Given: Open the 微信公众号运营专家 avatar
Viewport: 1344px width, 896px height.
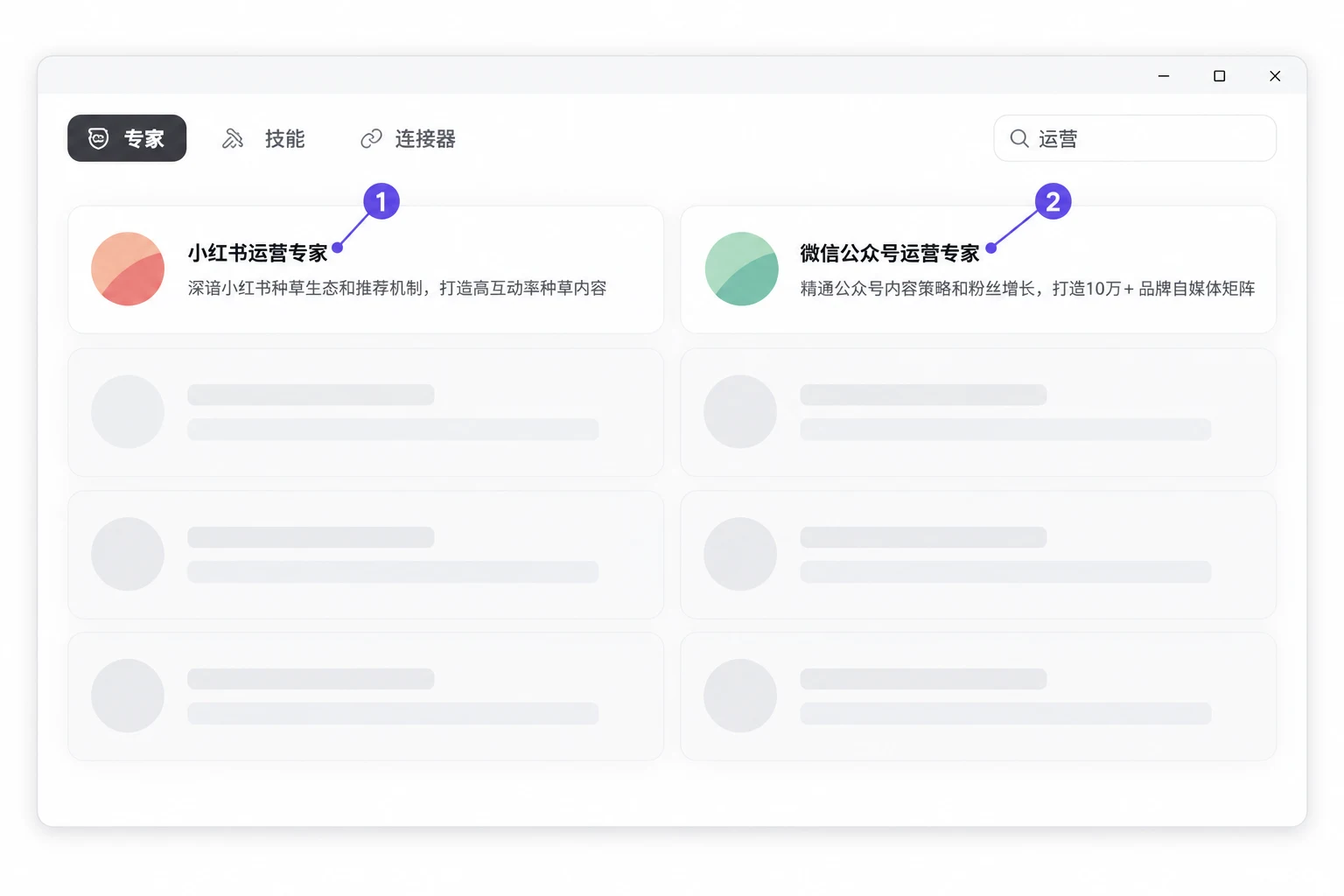Looking at the screenshot, I should tap(742, 269).
